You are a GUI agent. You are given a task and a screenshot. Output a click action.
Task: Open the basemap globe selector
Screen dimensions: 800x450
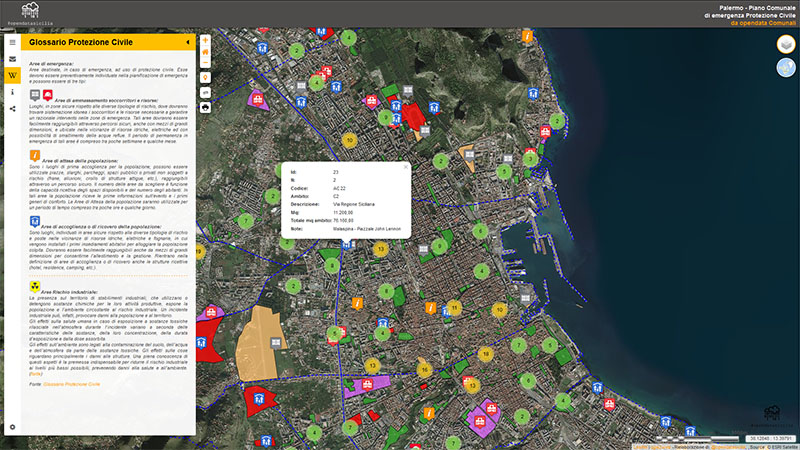coord(786,67)
